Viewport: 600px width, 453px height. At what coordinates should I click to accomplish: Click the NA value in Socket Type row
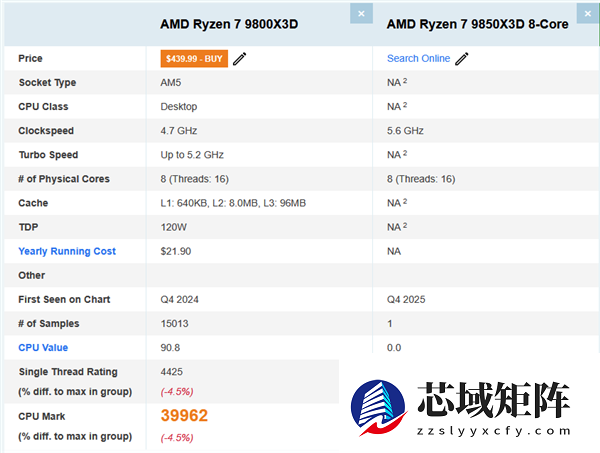(x=397, y=83)
